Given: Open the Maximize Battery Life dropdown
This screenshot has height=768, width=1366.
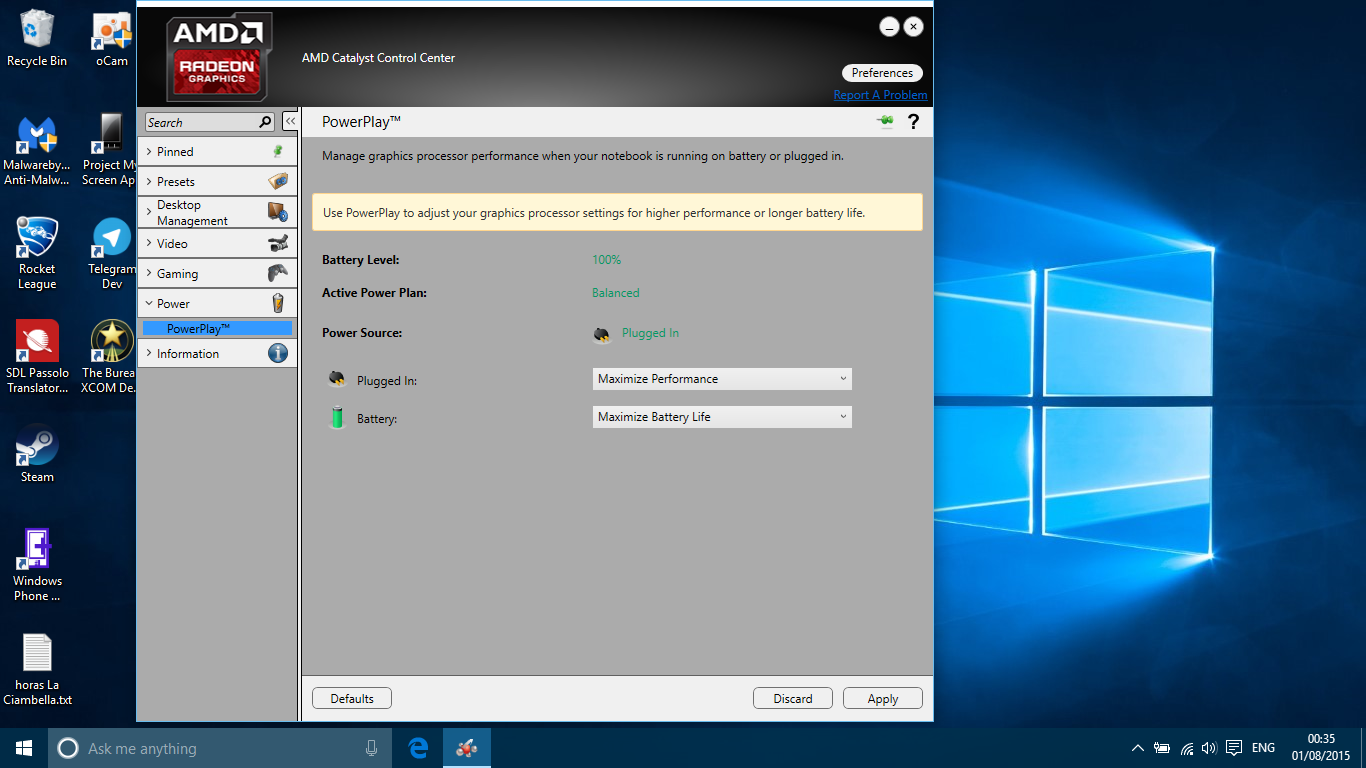Looking at the screenshot, I should coord(721,417).
